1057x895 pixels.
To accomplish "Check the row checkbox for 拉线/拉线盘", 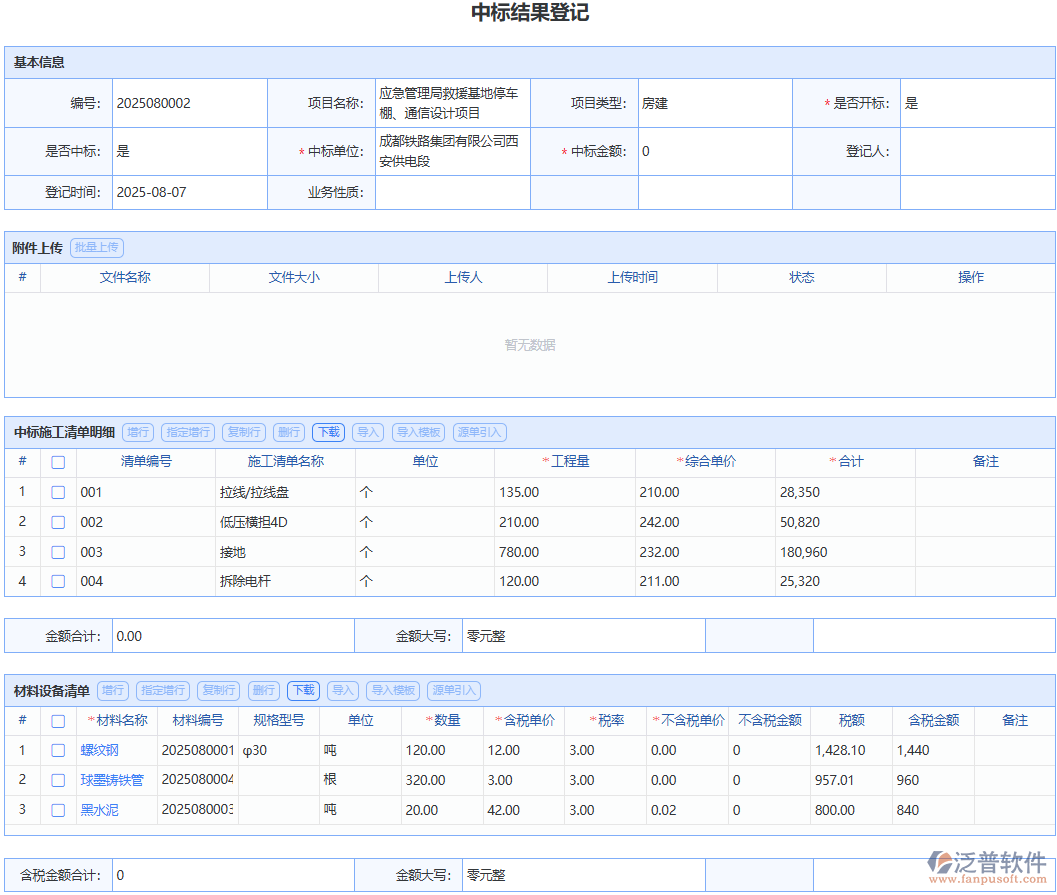I will point(57,491).
